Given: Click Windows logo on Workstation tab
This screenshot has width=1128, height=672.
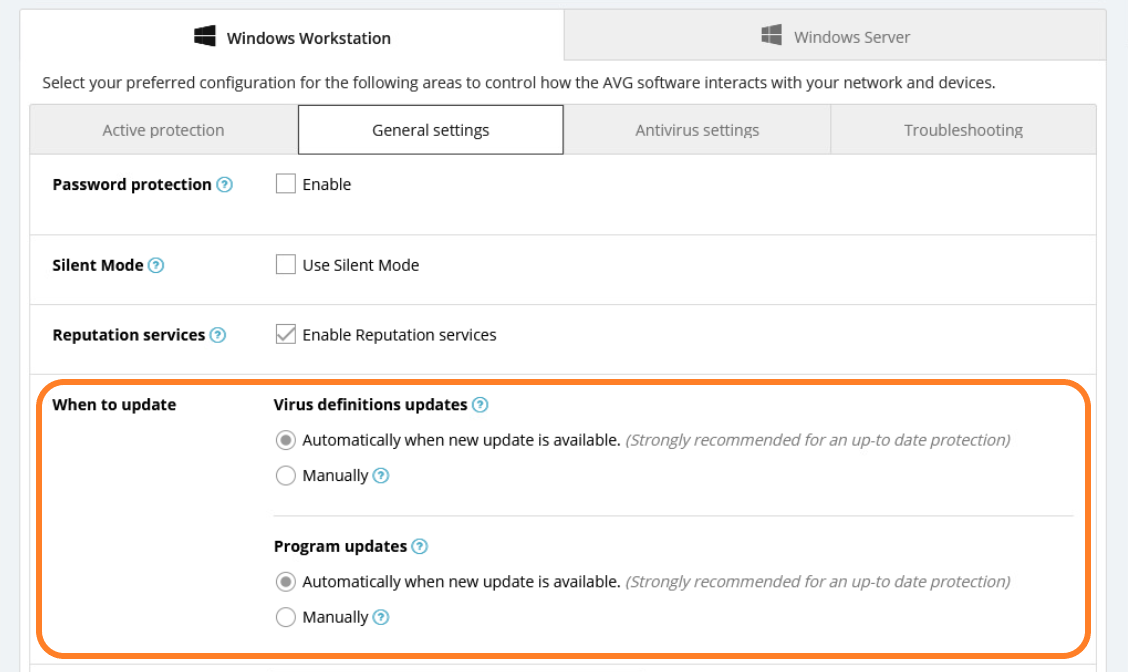Looking at the screenshot, I should pos(205,36).
